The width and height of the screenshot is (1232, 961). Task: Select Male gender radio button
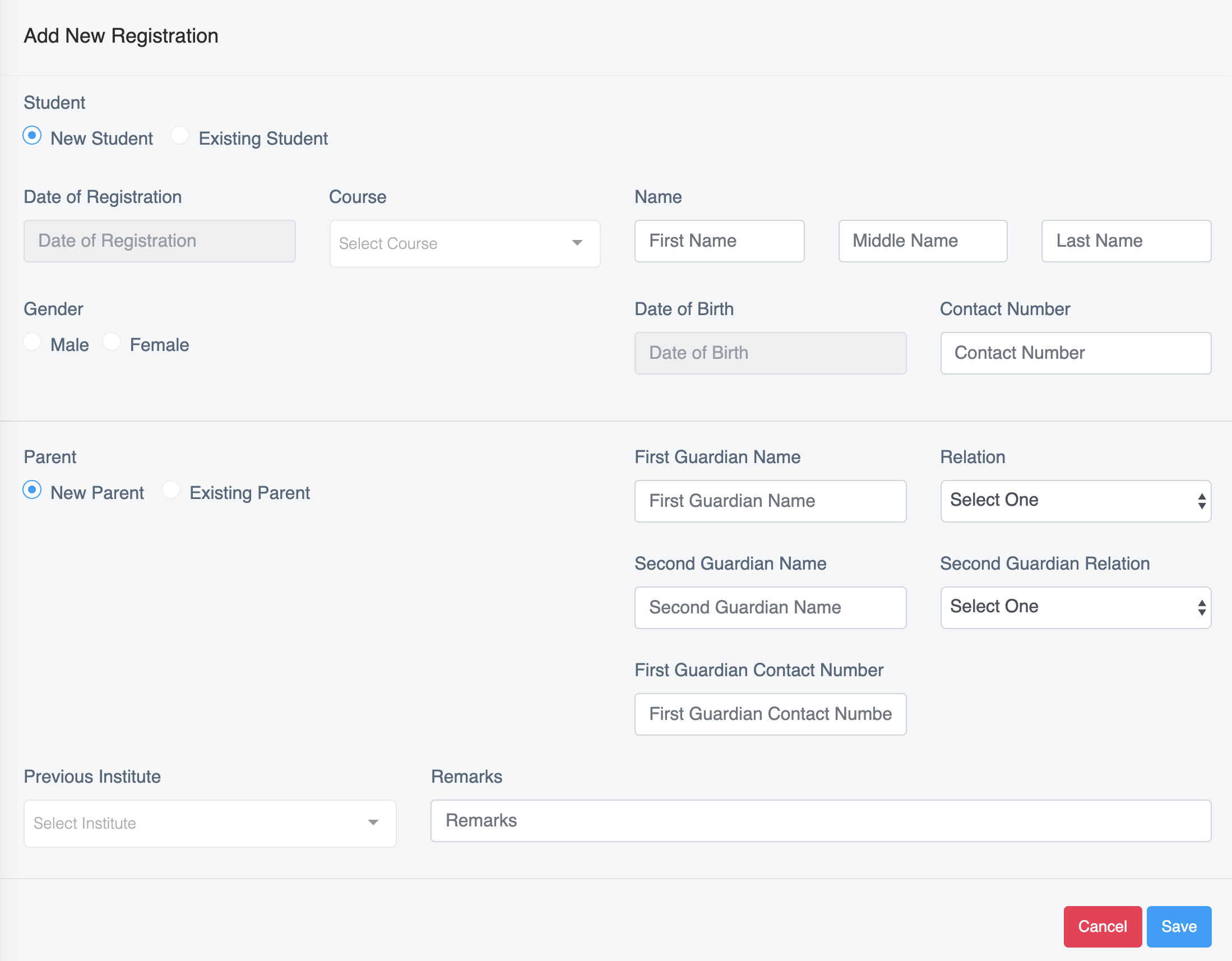click(32, 342)
